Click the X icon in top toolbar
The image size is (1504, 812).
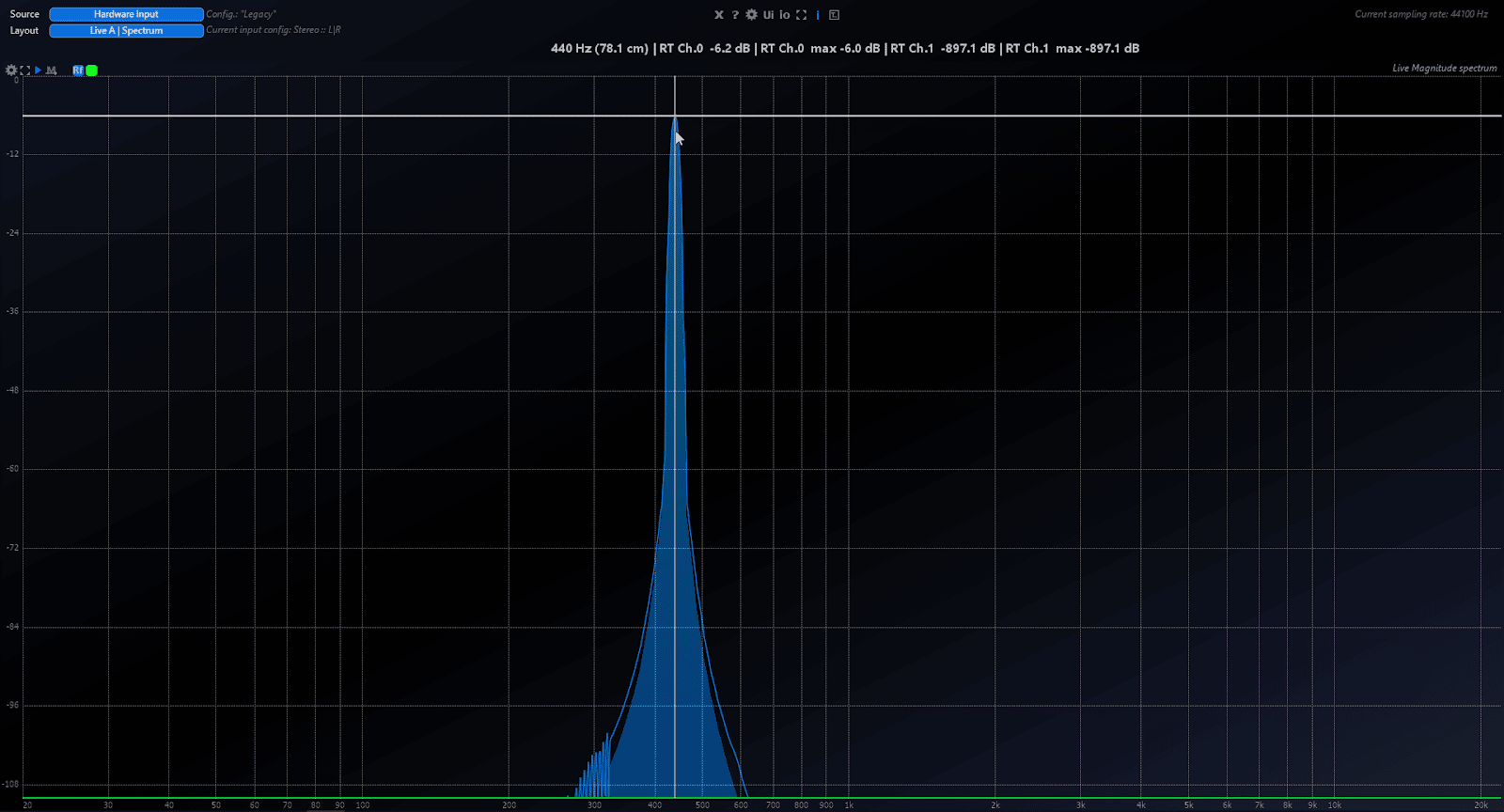click(719, 15)
